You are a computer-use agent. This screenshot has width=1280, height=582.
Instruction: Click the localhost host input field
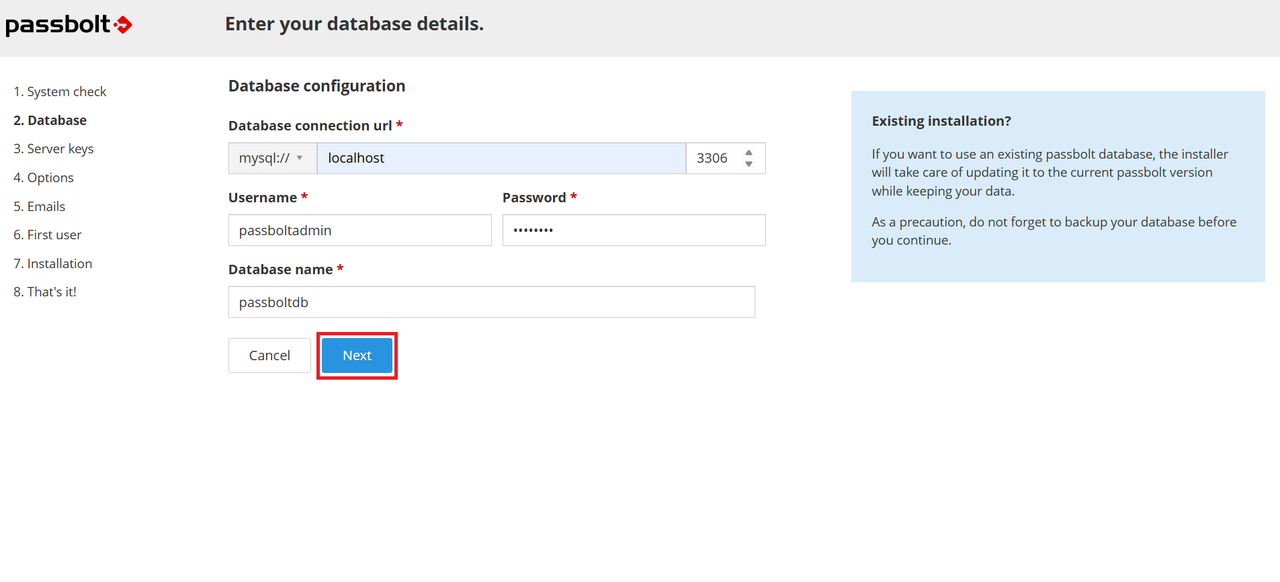501,158
